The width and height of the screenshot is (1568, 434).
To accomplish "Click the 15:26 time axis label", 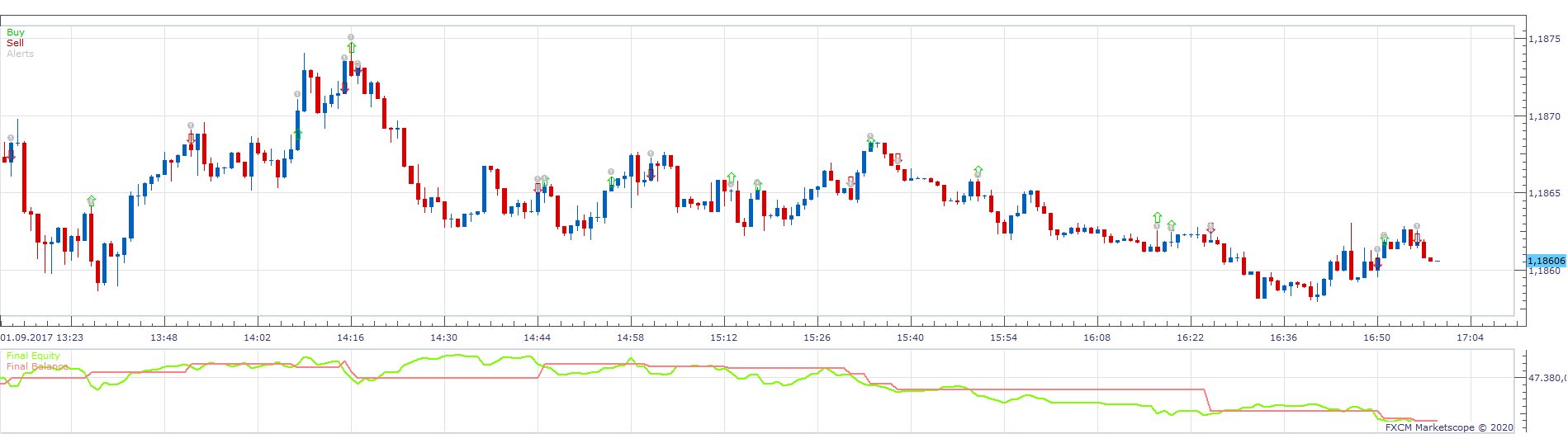I will (x=817, y=337).
